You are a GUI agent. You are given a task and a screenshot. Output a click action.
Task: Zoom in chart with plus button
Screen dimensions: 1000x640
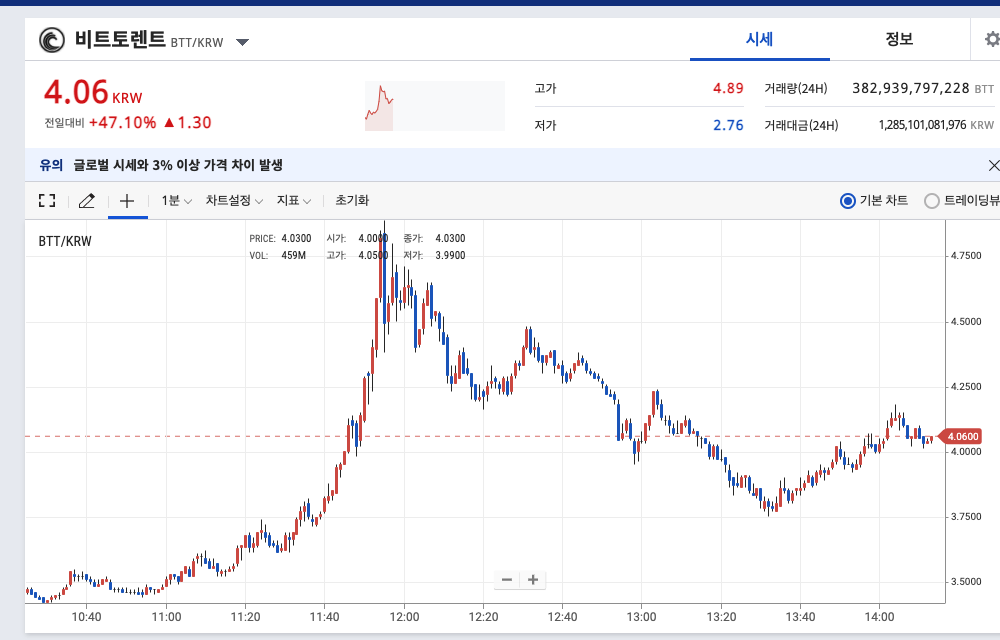(x=533, y=579)
